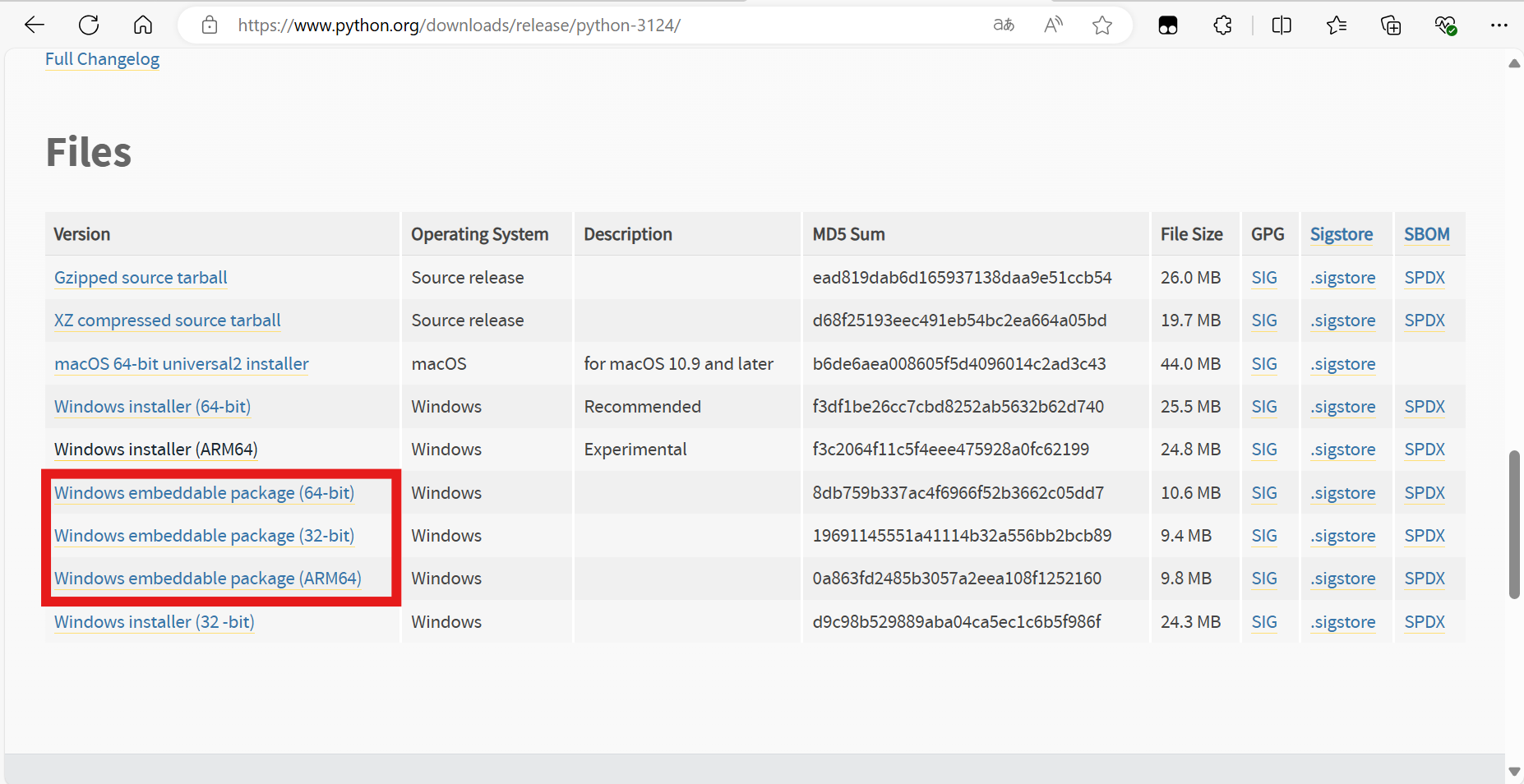Open SPDX for embeddable package (ARM64)
The height and width of the screenshot is (784, 1524).
(x=1425, y=579)
